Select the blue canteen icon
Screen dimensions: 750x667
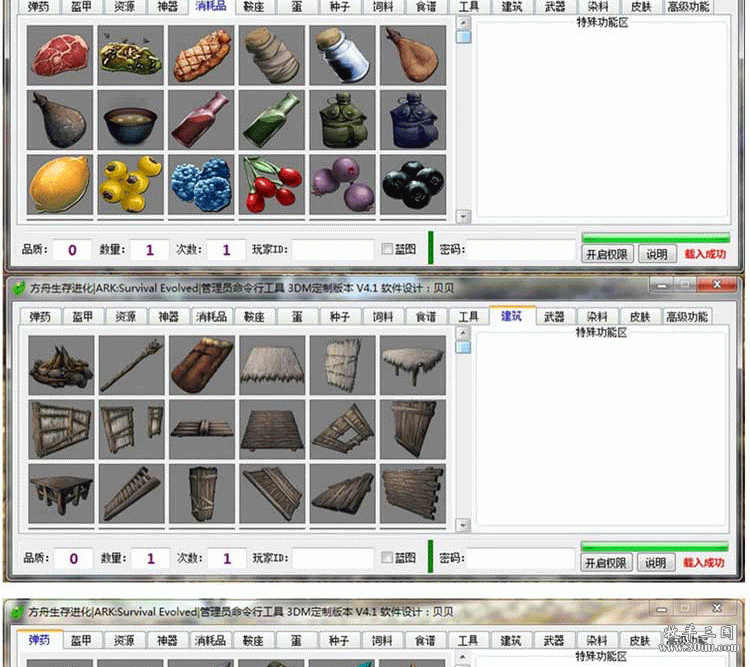click(x=413, y=120)
